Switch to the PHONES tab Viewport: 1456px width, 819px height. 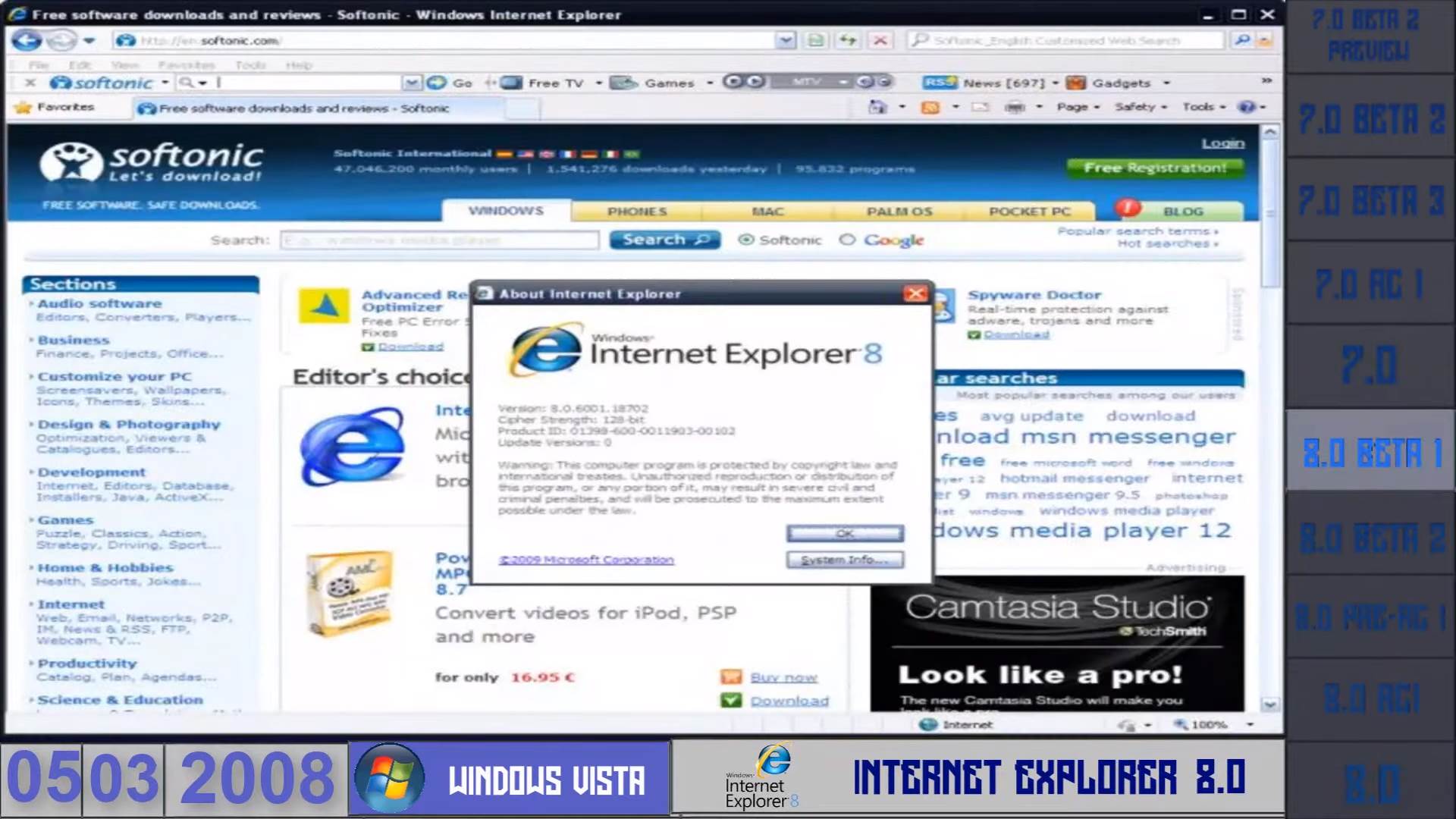click(637, 212)
